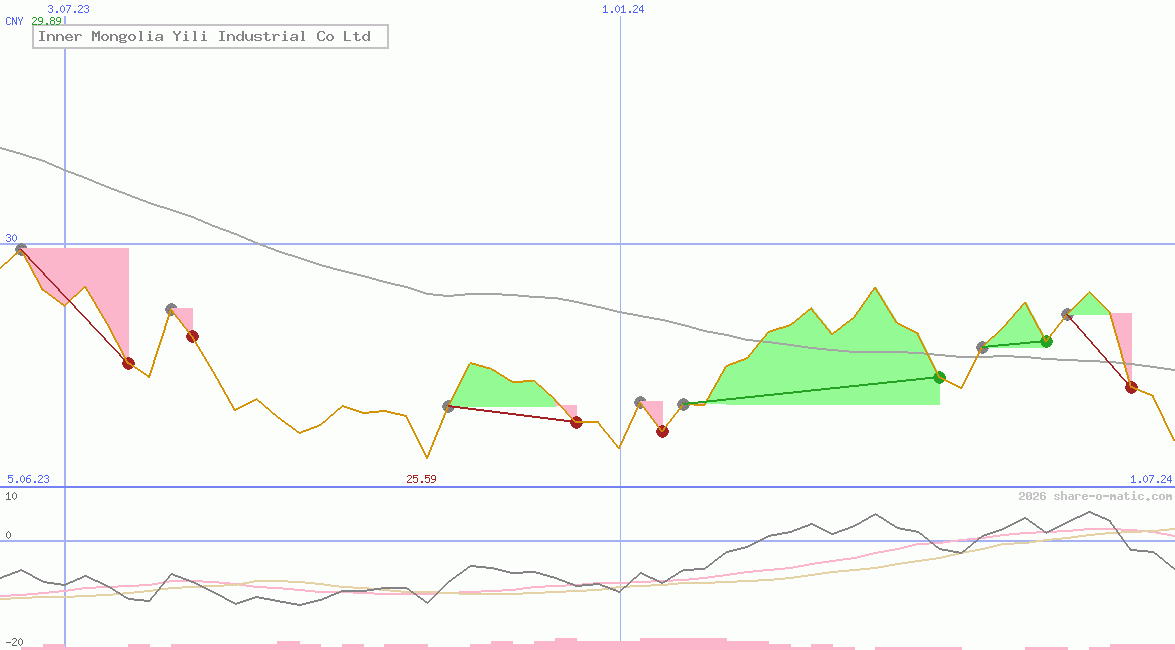The width and height of the screenshot is (1175, 650).
Task: Click the 3.07.23 date label
Action: [68, 9]
